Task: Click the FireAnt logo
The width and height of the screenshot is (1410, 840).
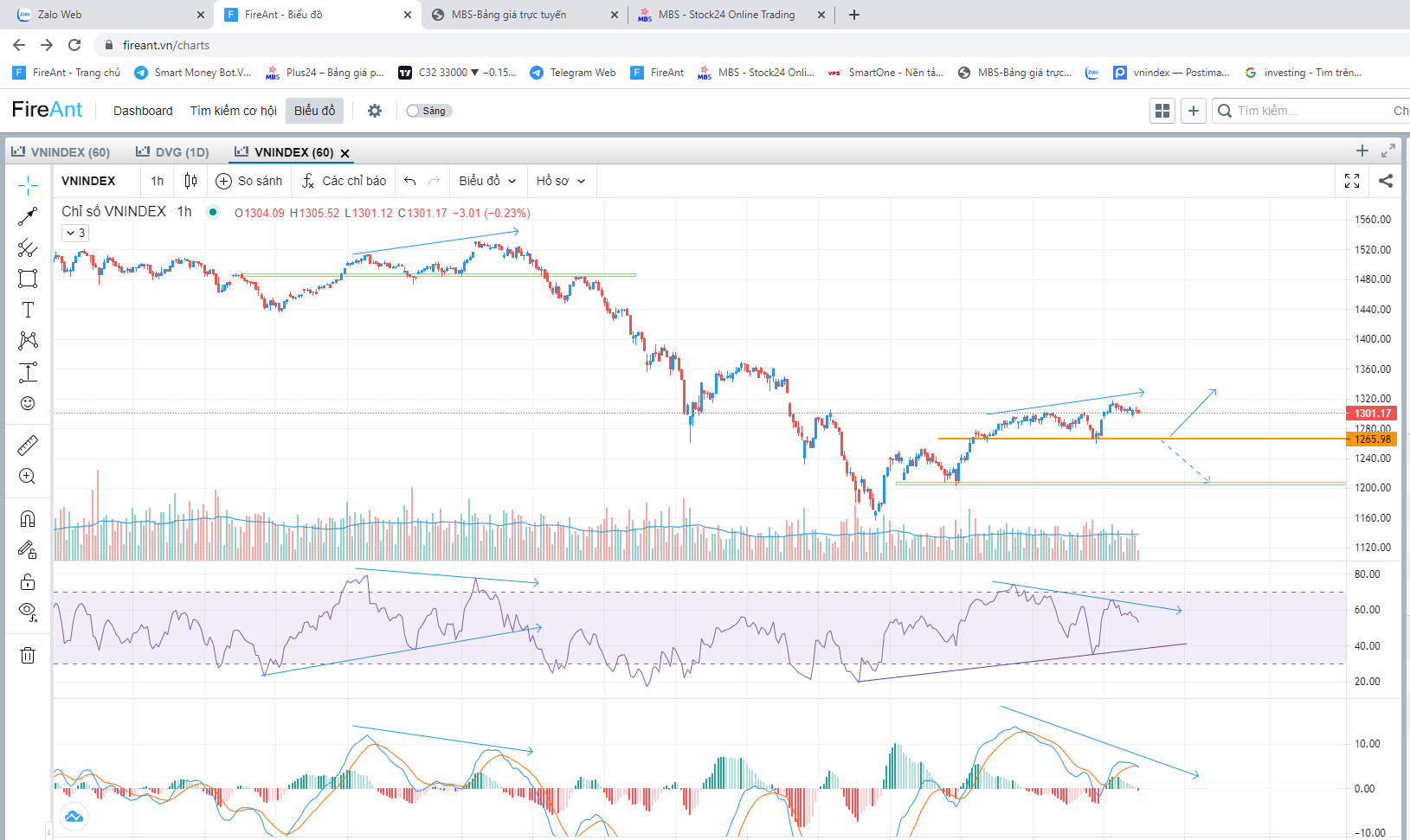Action: coord(47,110)
